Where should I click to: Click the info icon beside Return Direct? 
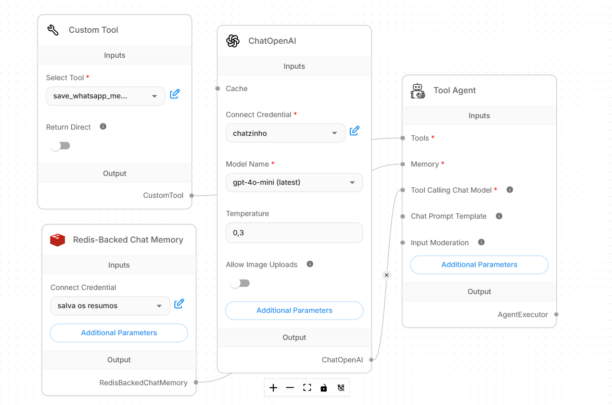[103, 127]
